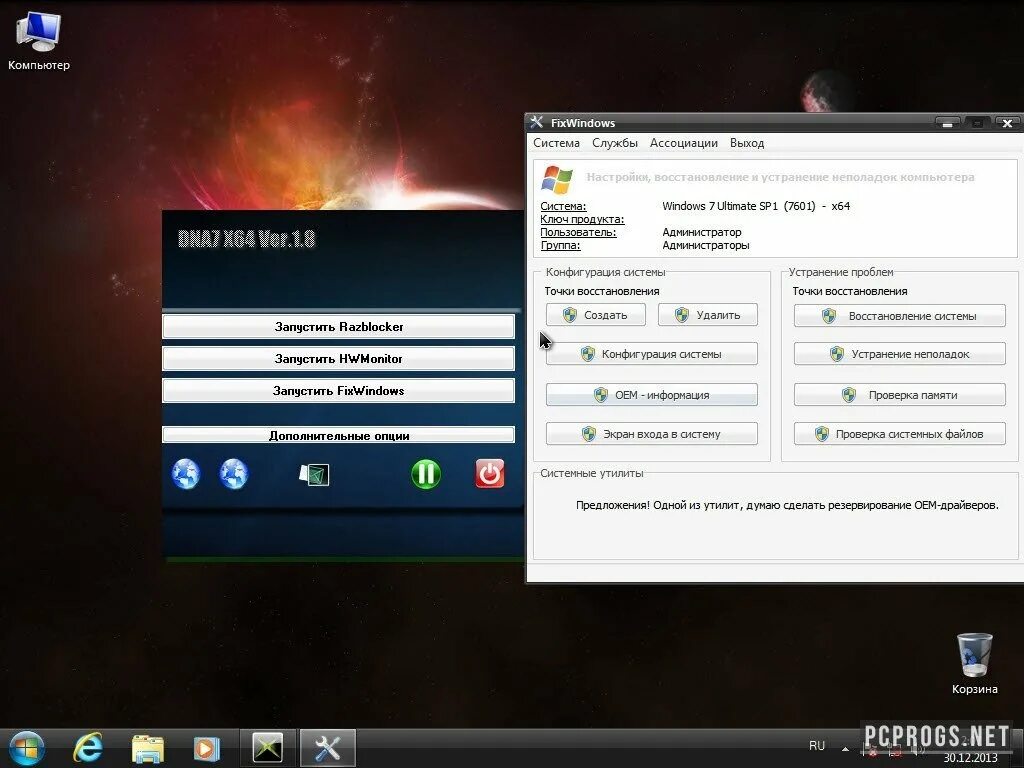Viewport: 1024px width, 768px height.
Task: Select the Корзина recycle bin icon
Action: point(974,664)
